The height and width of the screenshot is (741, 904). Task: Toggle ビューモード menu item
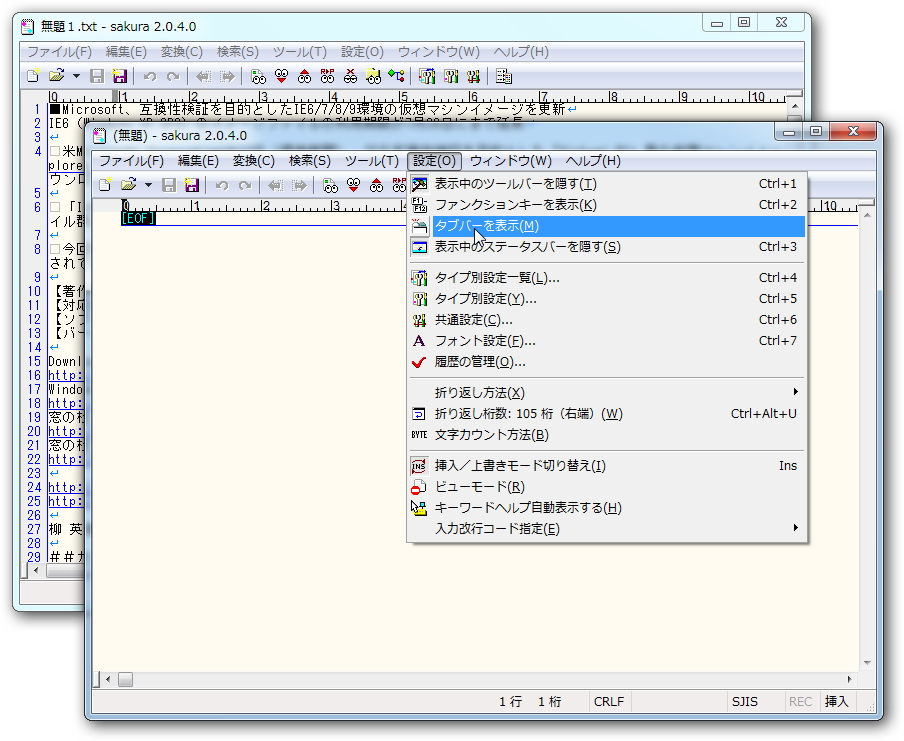[607, 487]
